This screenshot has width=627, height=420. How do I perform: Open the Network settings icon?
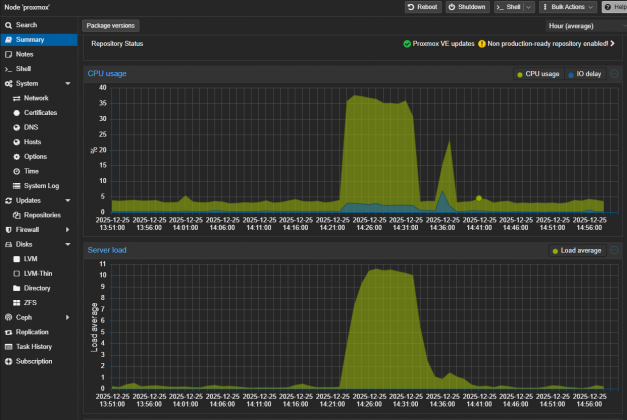click(x=16, y=98)
